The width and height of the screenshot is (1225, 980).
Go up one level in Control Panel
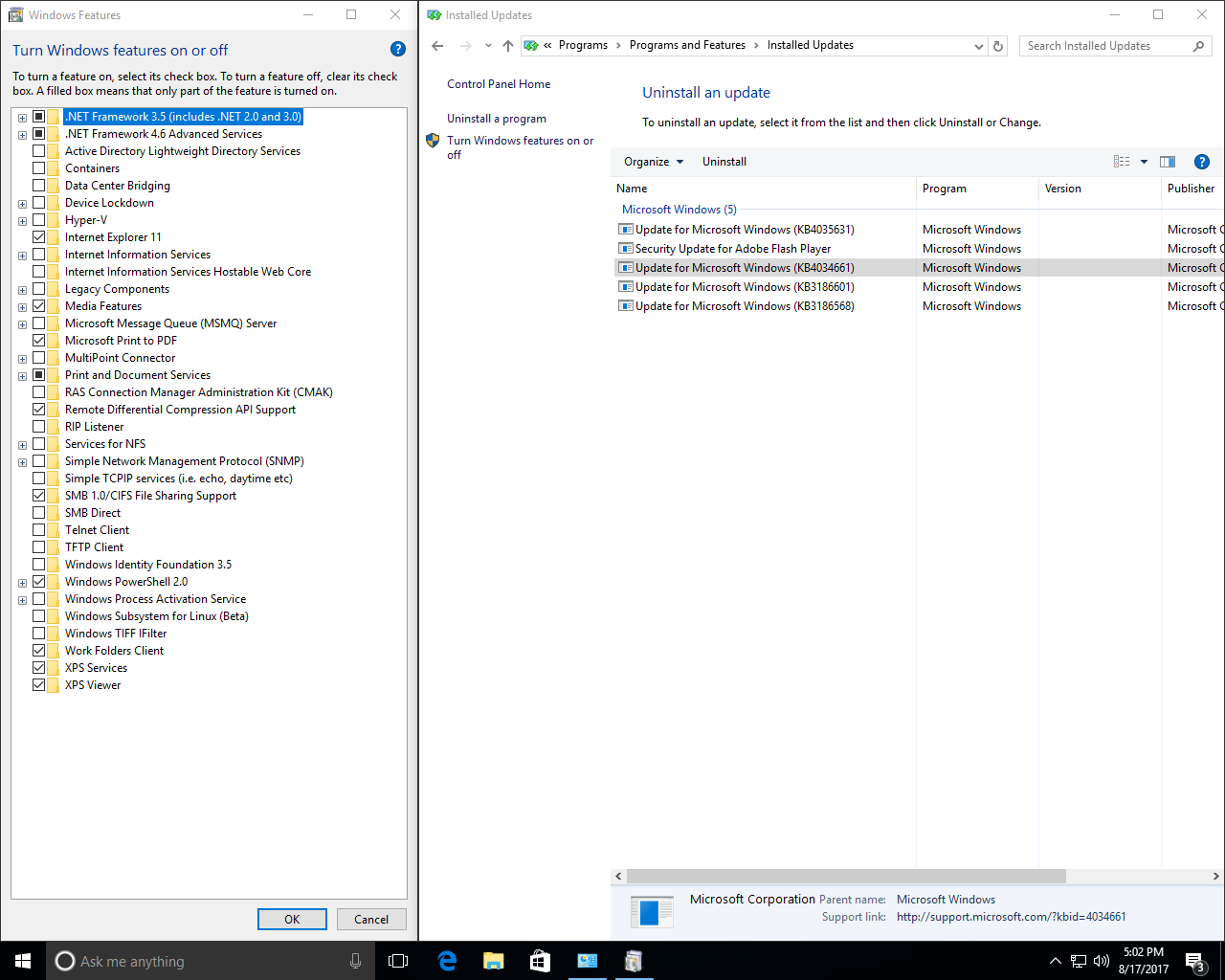click(507, 46)
